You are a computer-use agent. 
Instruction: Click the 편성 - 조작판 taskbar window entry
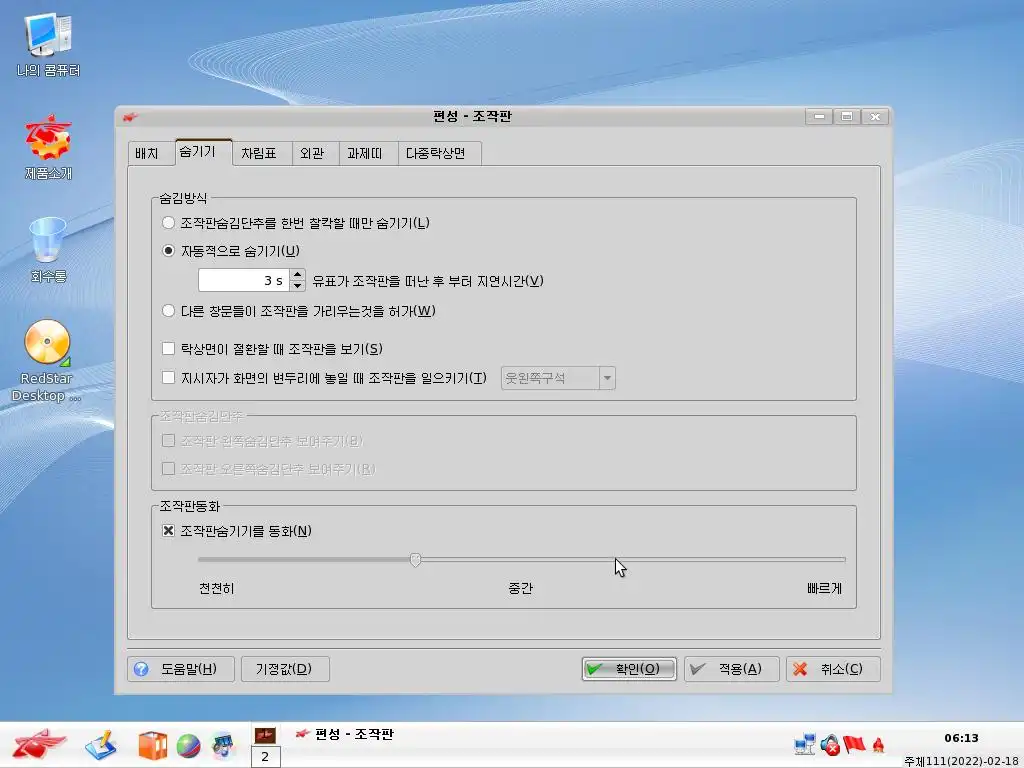(x=345, y=734)
